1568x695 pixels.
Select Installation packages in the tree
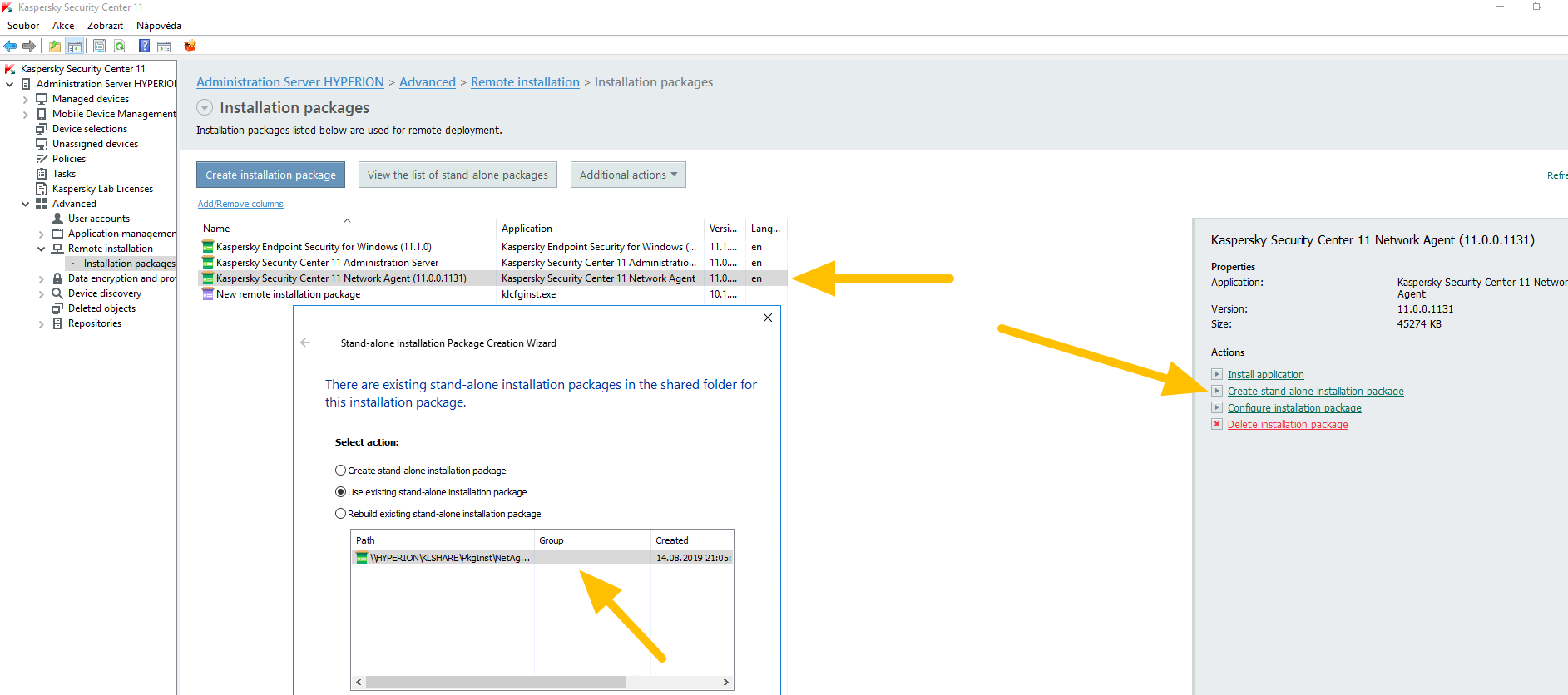point(129,264)
